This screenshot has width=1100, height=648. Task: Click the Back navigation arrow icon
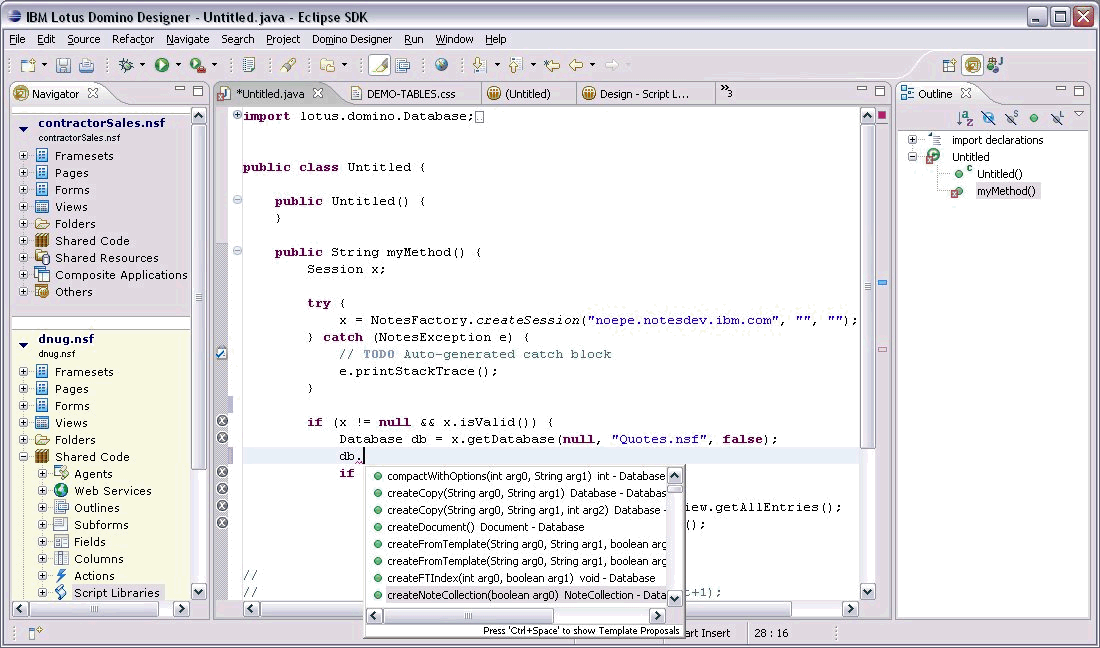(x=576, y=65)
